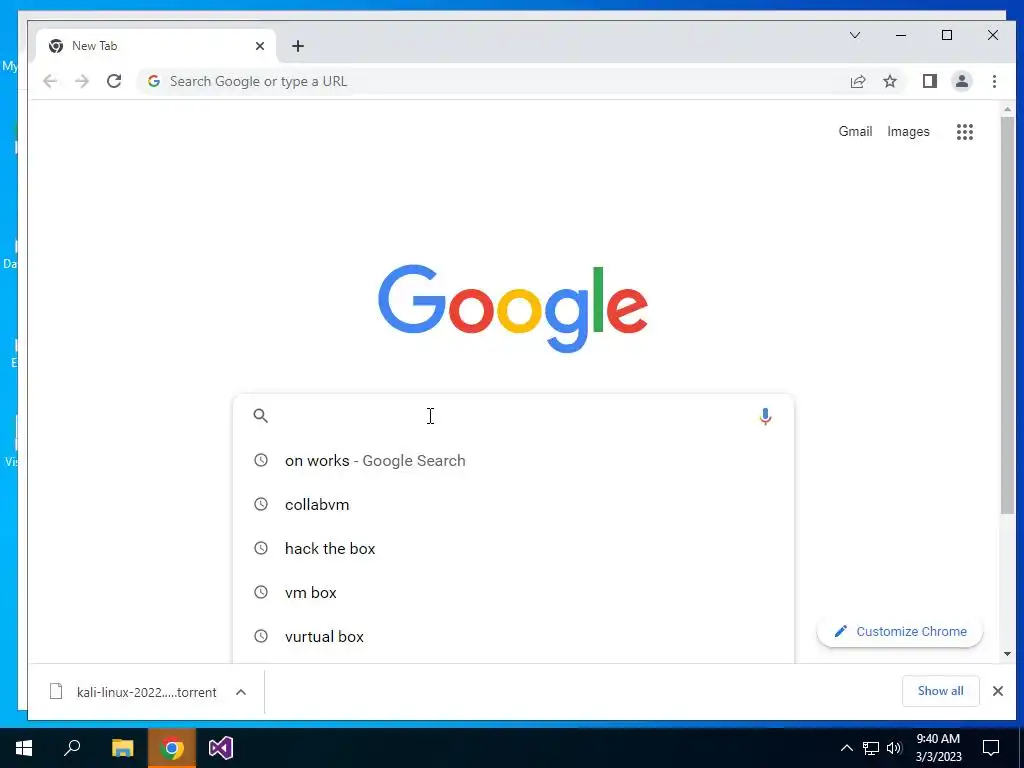Image resolution: width=1024 pixels, height=768 pixels.
Task: Open the profile avatar icon
Action: pos(961,81)
